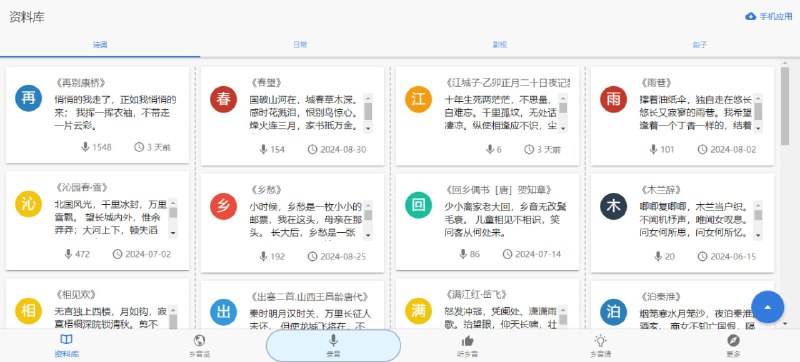Tap the microphone record button in bottom bar

click(333, 345)
